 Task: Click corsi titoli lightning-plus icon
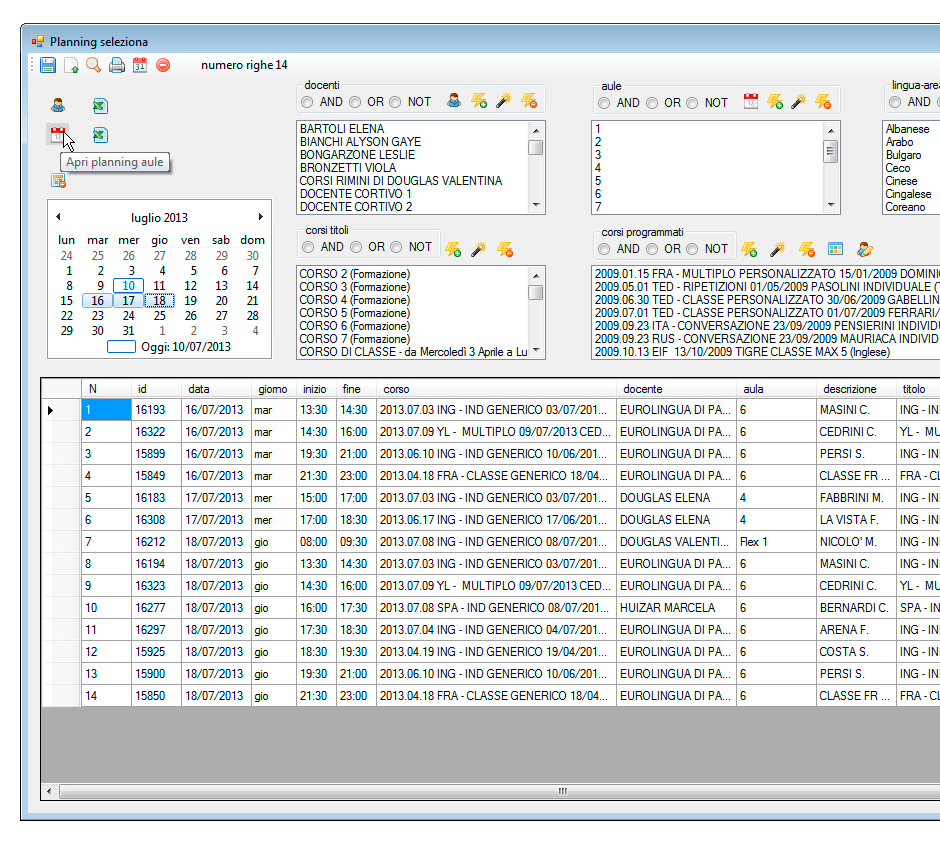[x=453, y=249]
